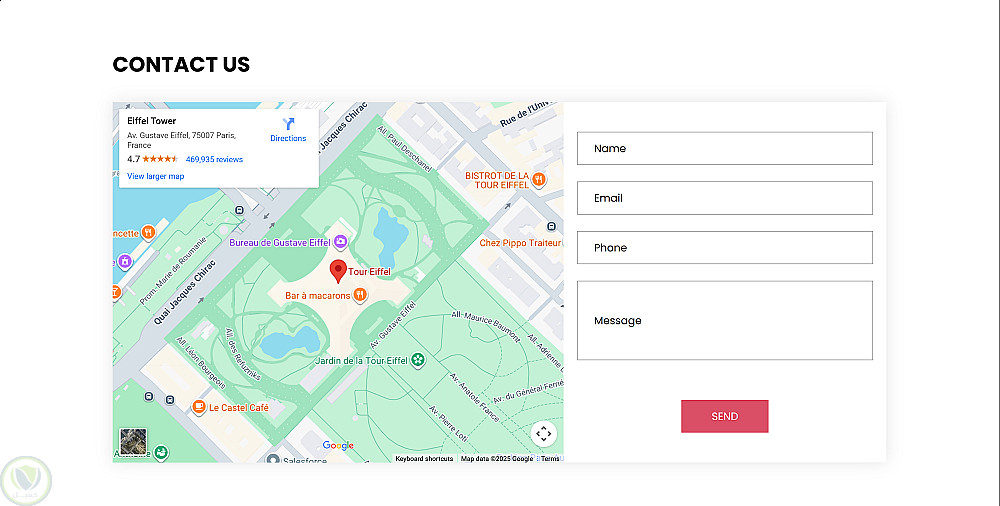The width and height of the screenshot is (1000, 506).
Task: Click the purple marker at the map's left edge
Action: pyautogui.click(x=124, y=261)
